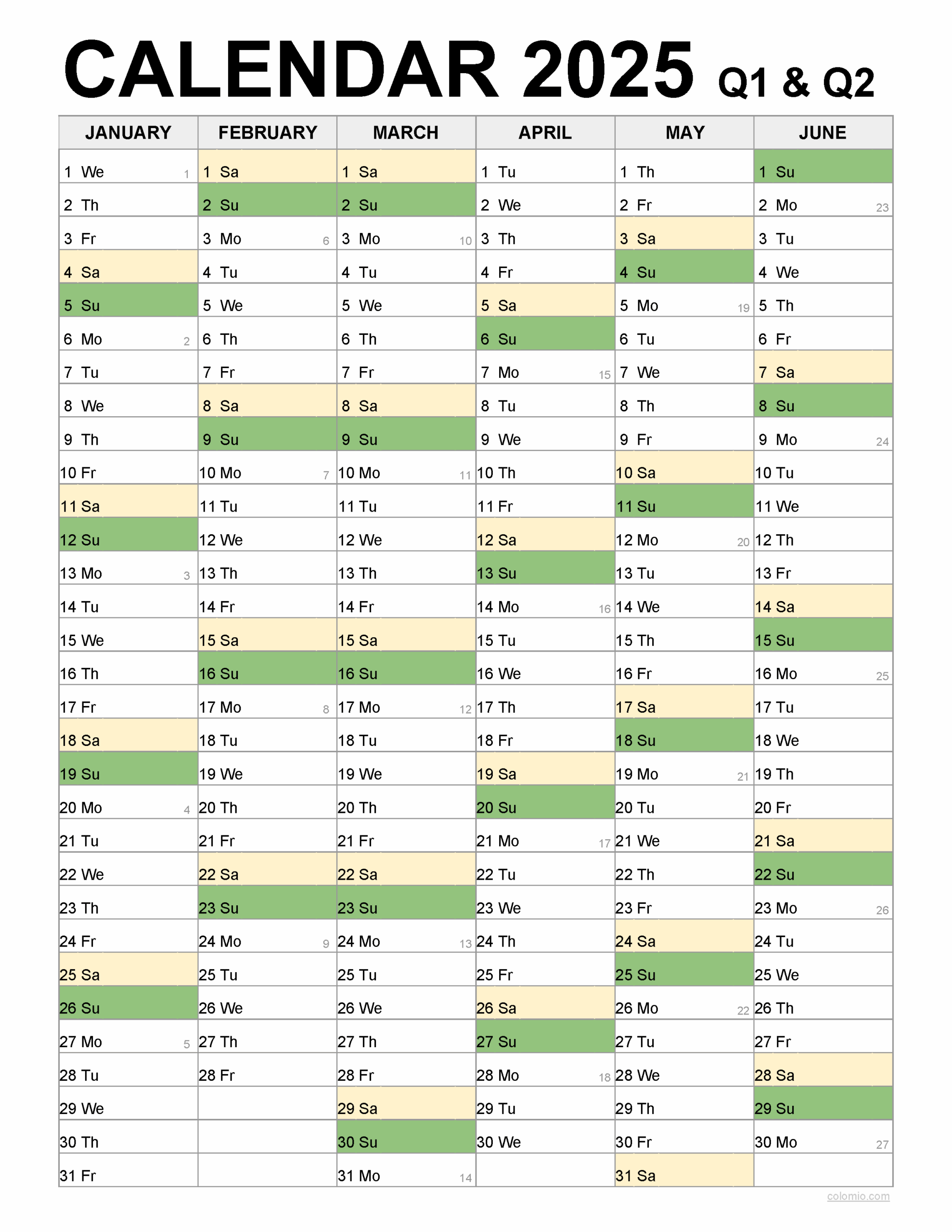Image resolution: width=952 pixels, height=1232 pixels.
Task: Select the FEBRUARY month header
Action: pos(268,132)
